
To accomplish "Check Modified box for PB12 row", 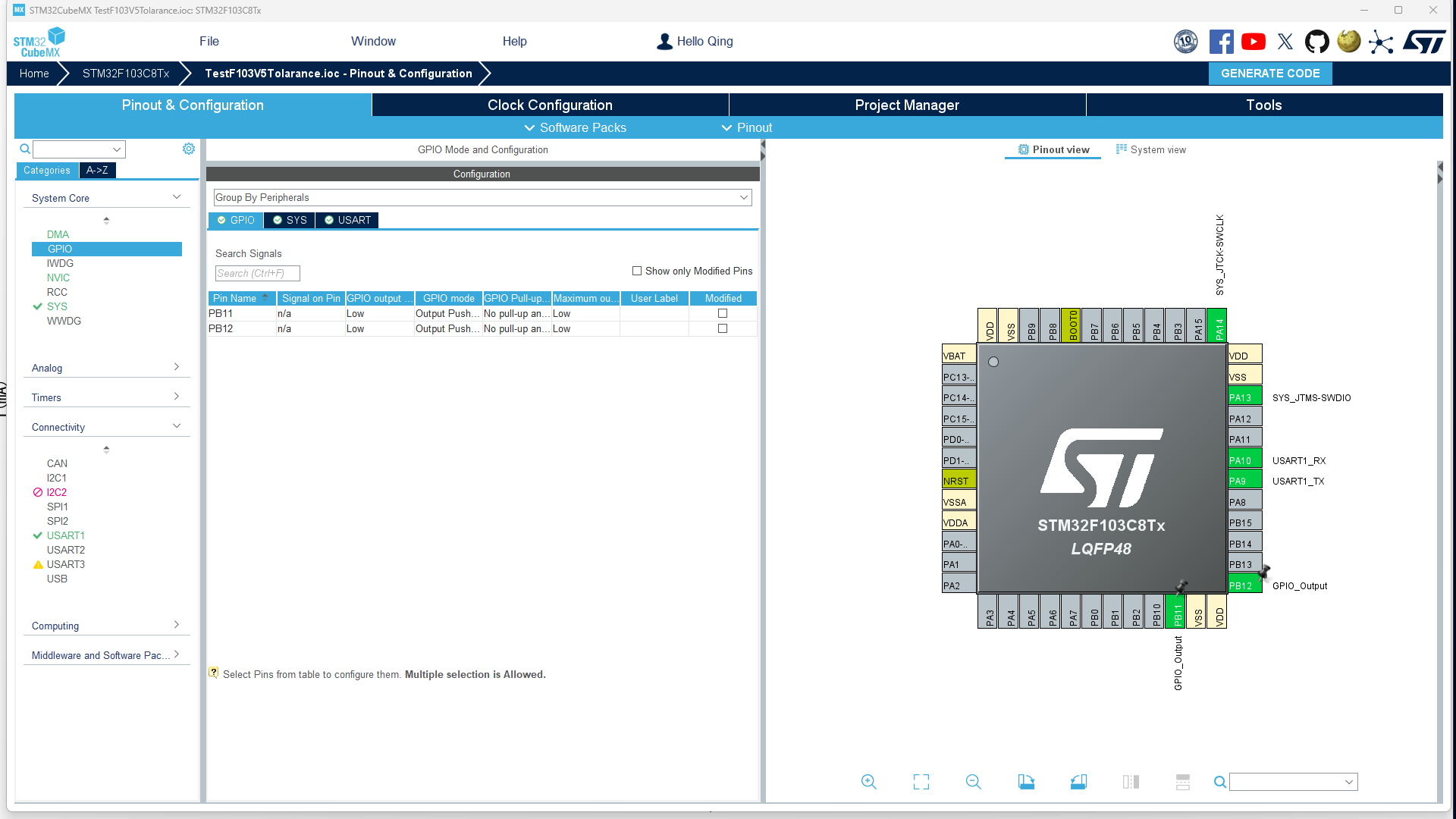I will [x=723, y=328].
